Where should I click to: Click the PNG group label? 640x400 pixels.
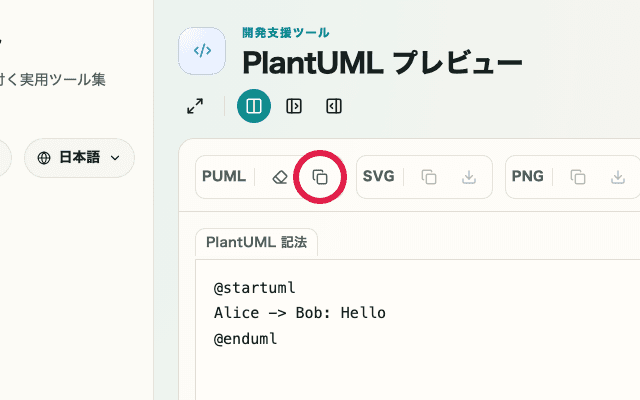click(528, 176)
